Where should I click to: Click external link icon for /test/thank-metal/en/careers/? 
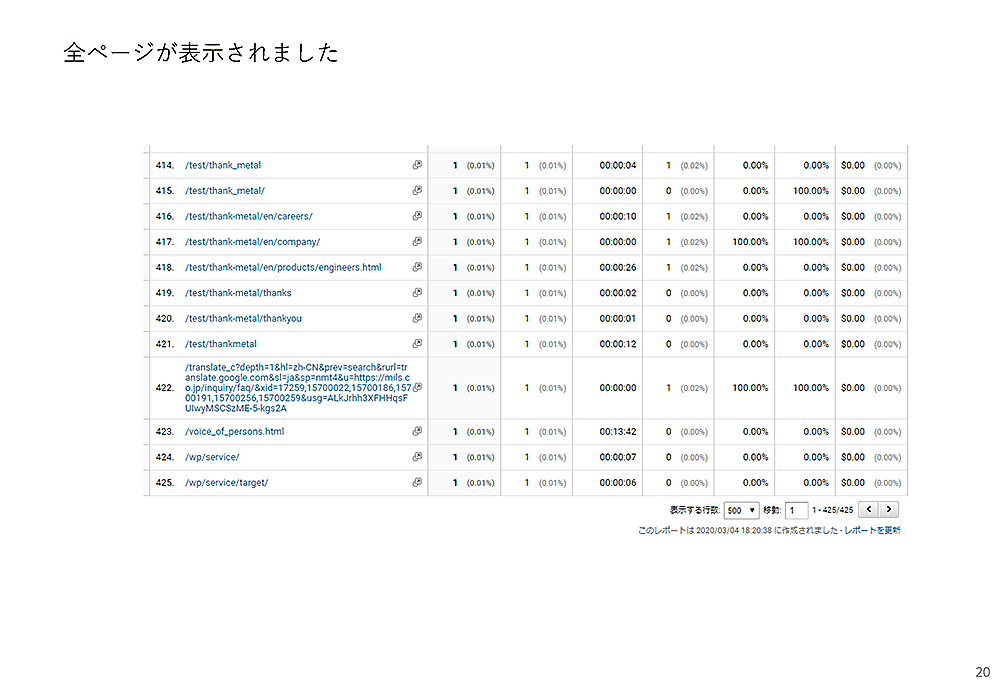[x=417, y=216]
